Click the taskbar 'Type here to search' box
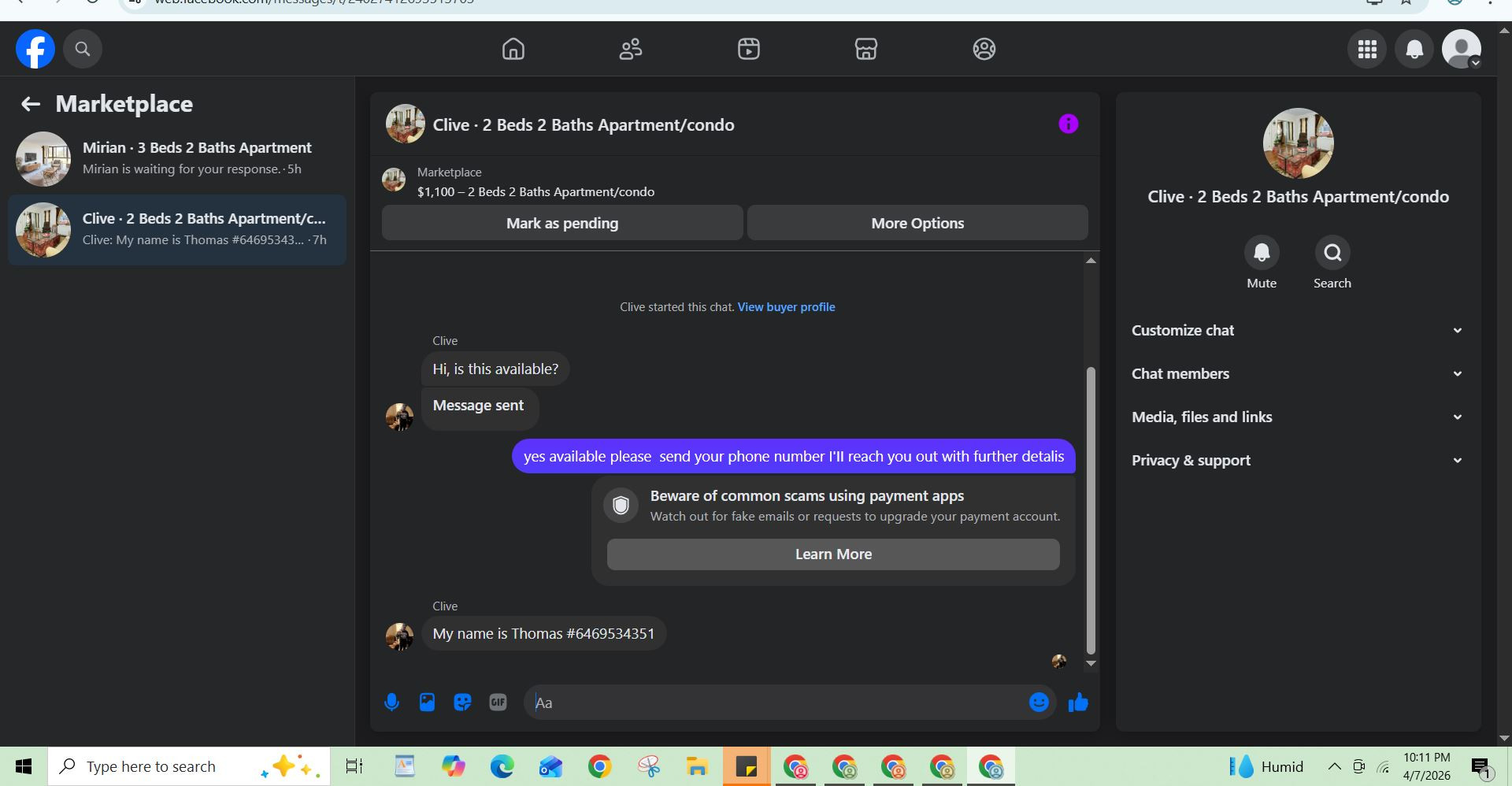 (x=189, y=766)
